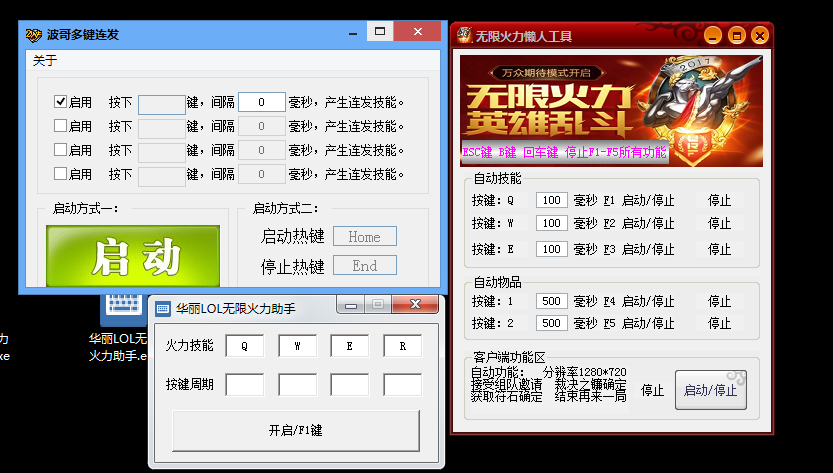Click the 停止热键 End hotkey field
Screen dimensions: 833x473
364,266
